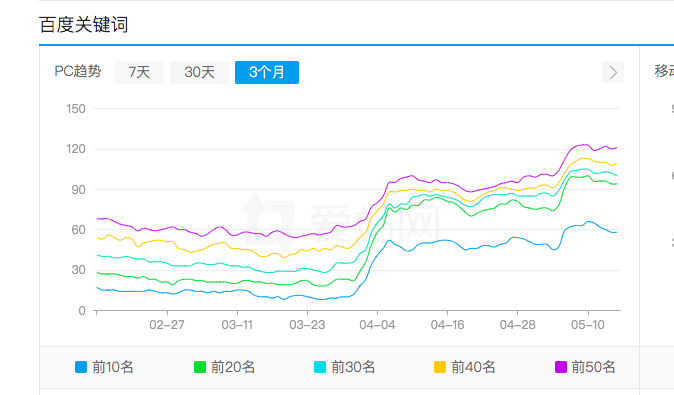Click the 05-10 date tick on x-axis

point(588,325)
